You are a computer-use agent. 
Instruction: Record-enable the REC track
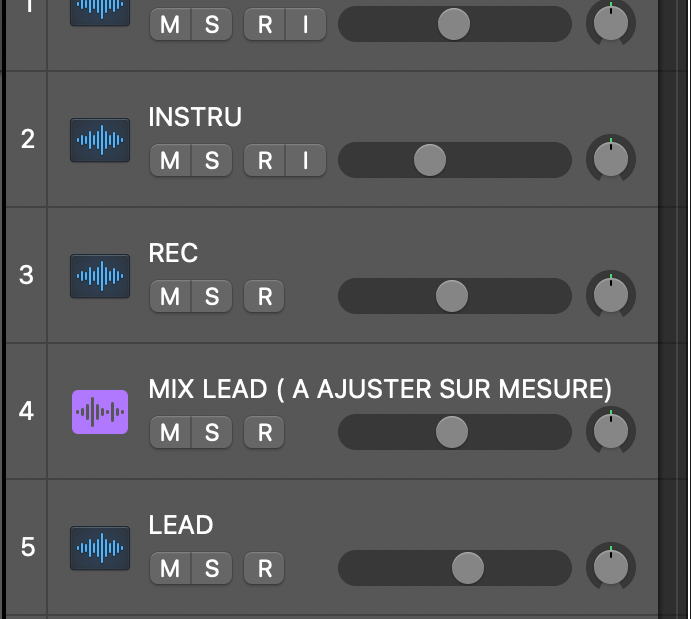tap(265, 296)
